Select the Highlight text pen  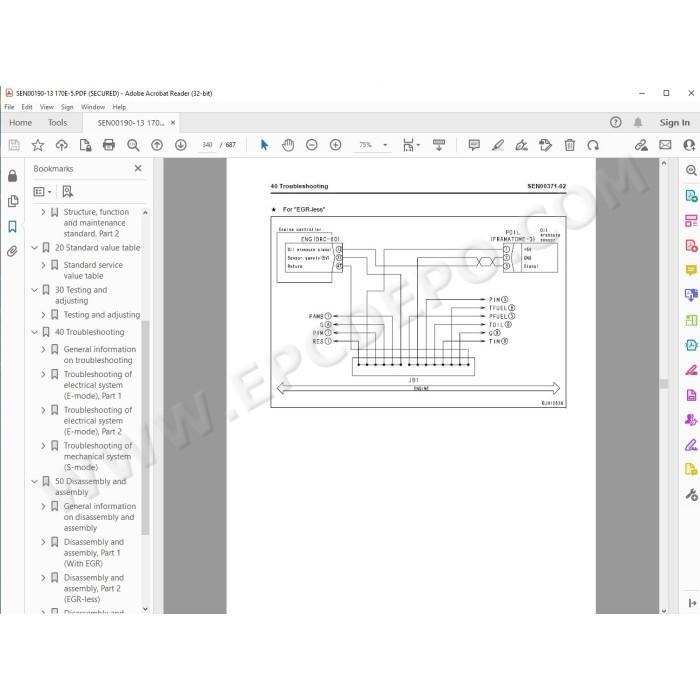click(498, 145)
